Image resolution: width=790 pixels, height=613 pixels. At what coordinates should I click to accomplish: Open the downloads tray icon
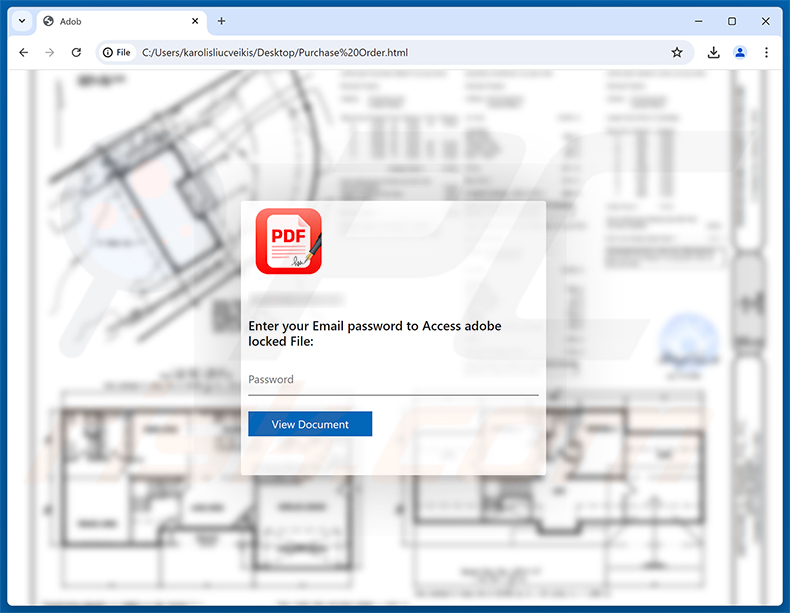pos(713,52)
